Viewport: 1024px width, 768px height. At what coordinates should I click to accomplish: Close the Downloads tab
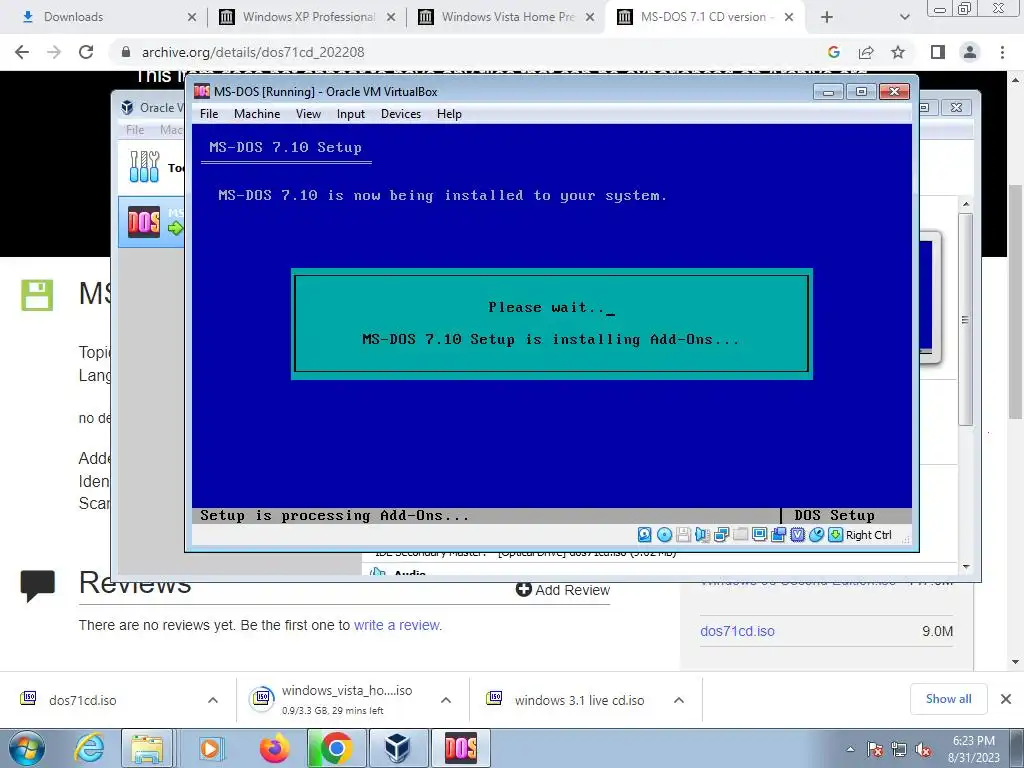tap(191, 17)
